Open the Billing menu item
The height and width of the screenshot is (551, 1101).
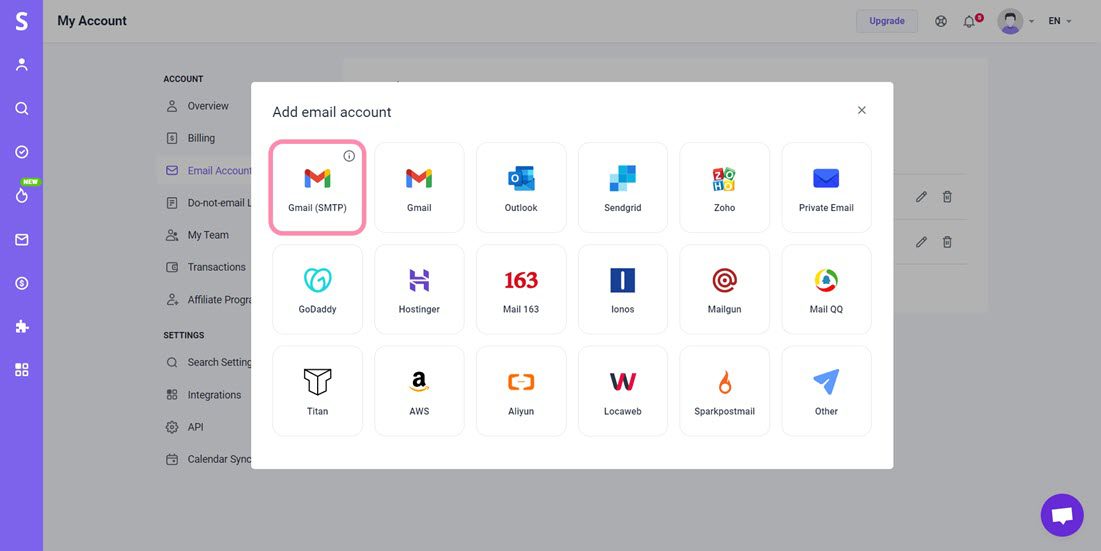tap(201, 138)
